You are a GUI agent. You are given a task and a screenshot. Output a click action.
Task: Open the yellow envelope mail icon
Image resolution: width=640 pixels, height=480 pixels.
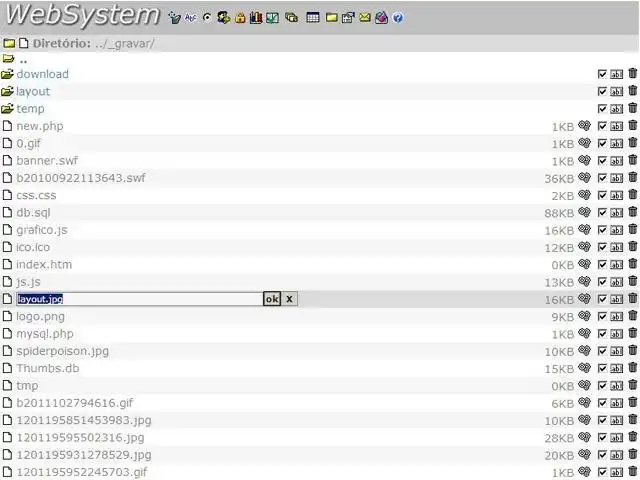click(x=365, y=18)
